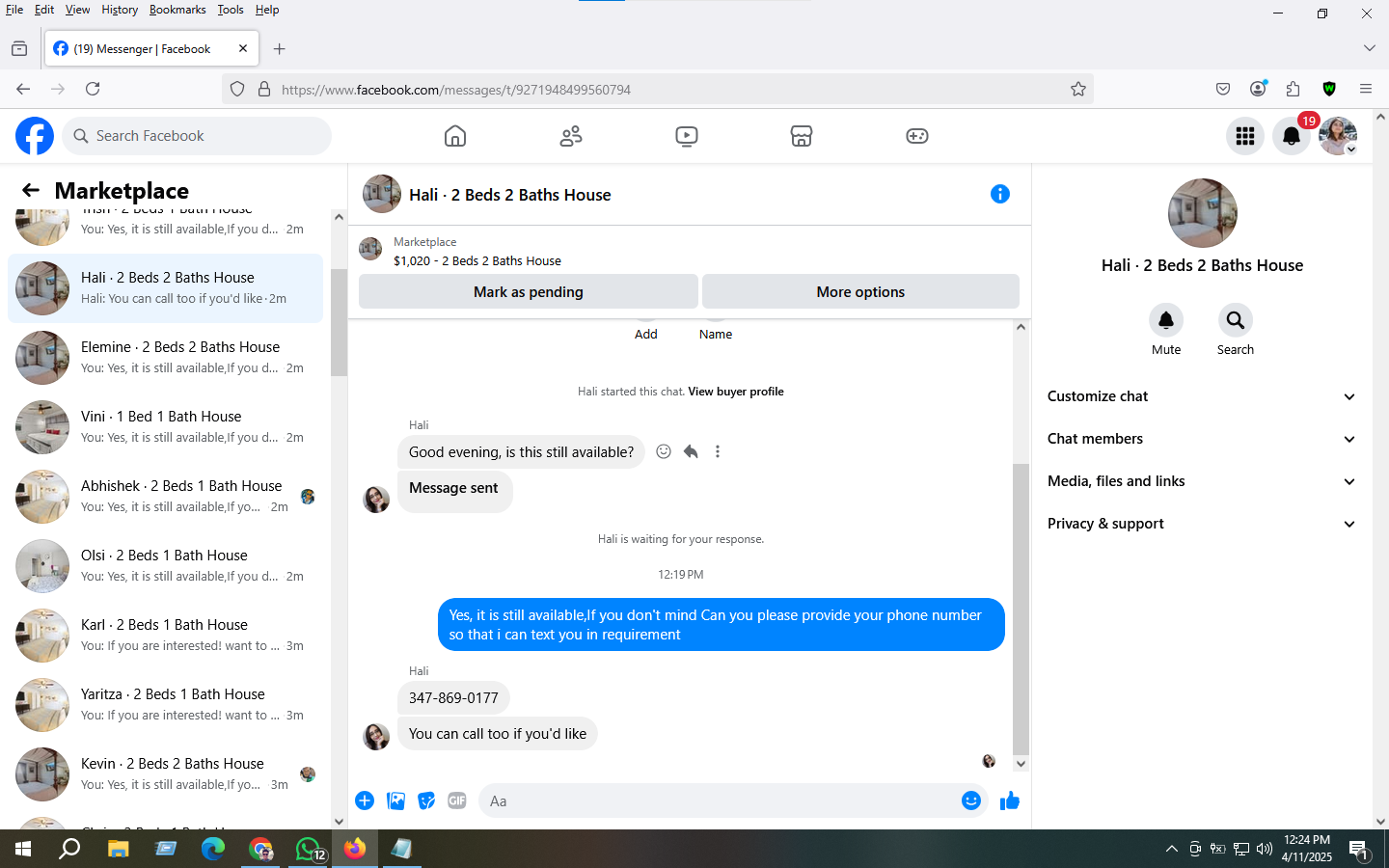1389x868 pixels.
Task: Open the Yaritza 2 Beds 1 Bath conversation
Action: pyautogui.click(x=165, y=705)
